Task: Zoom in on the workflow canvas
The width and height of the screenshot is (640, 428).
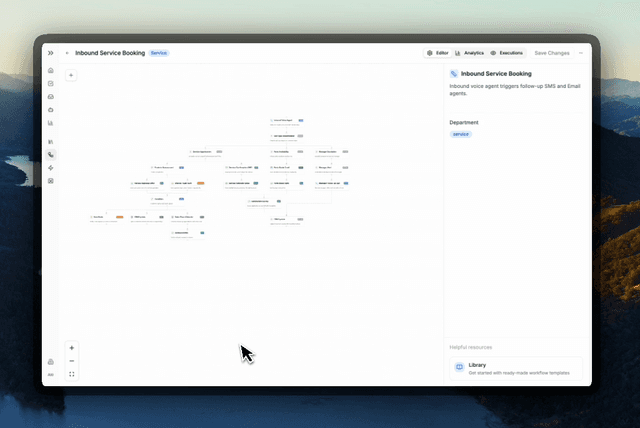Action: coord(72,348)
